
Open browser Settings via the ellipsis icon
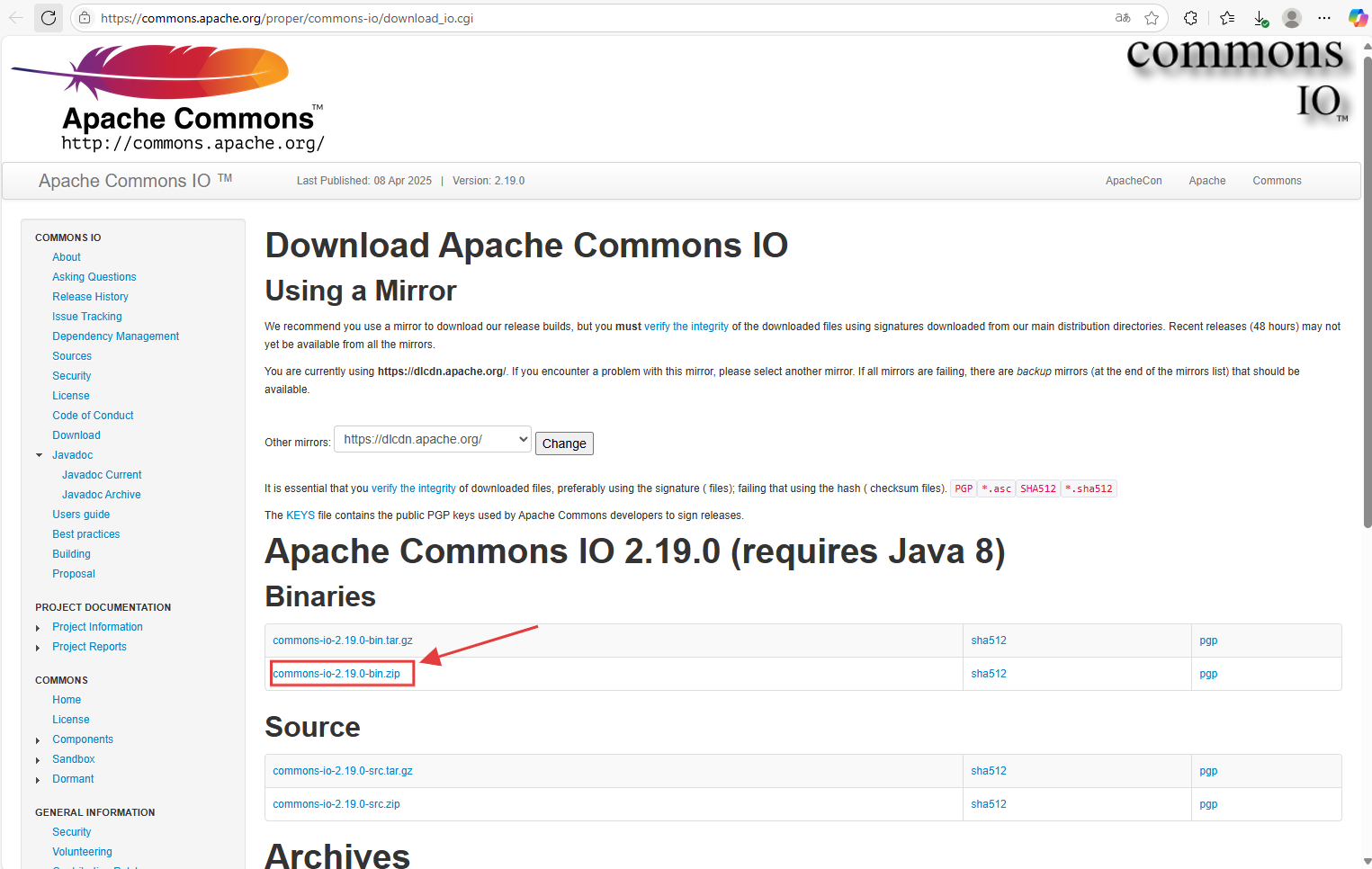tap(1324, 17)
